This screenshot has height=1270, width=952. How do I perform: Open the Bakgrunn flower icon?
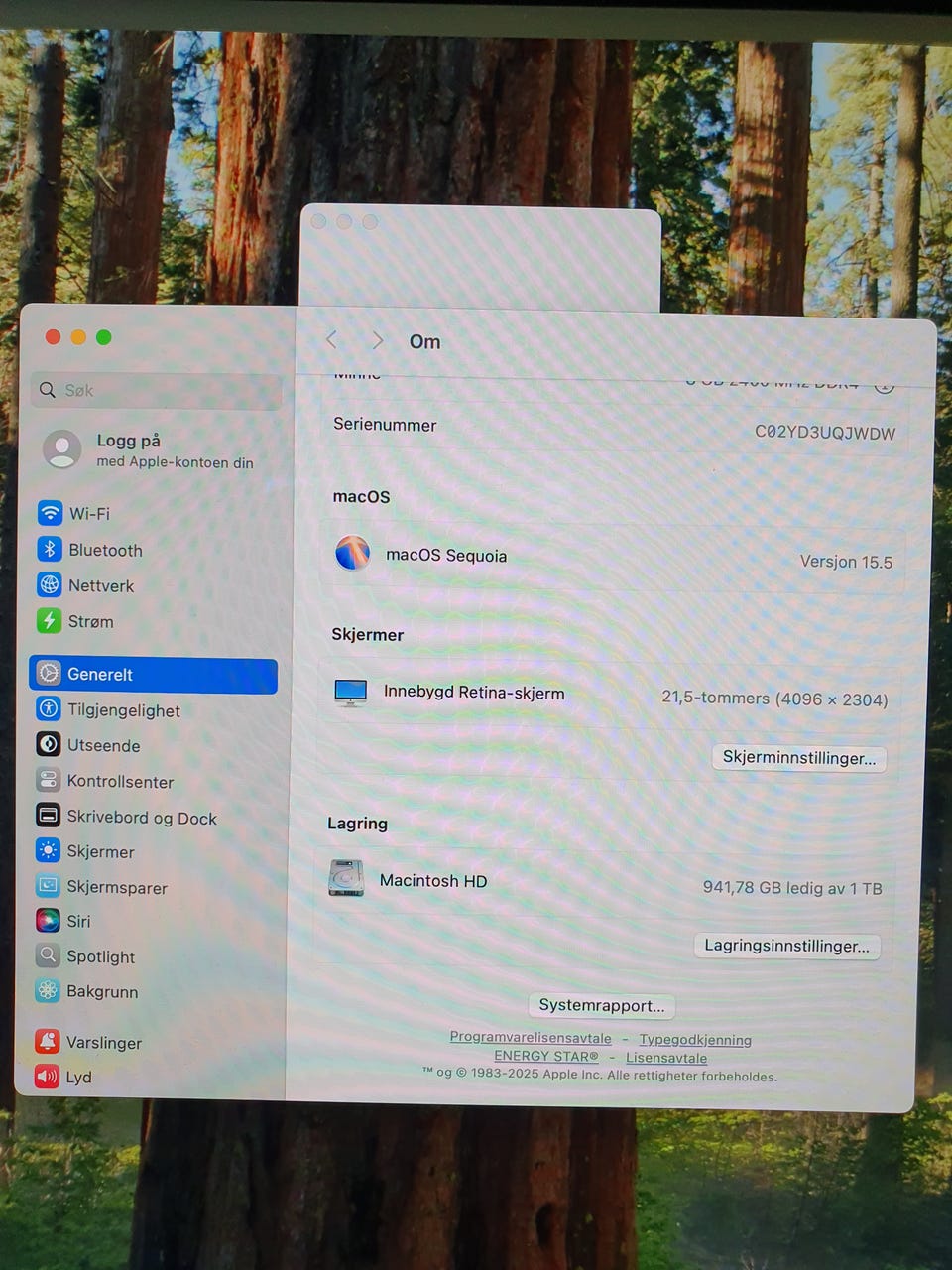point(48,989)
